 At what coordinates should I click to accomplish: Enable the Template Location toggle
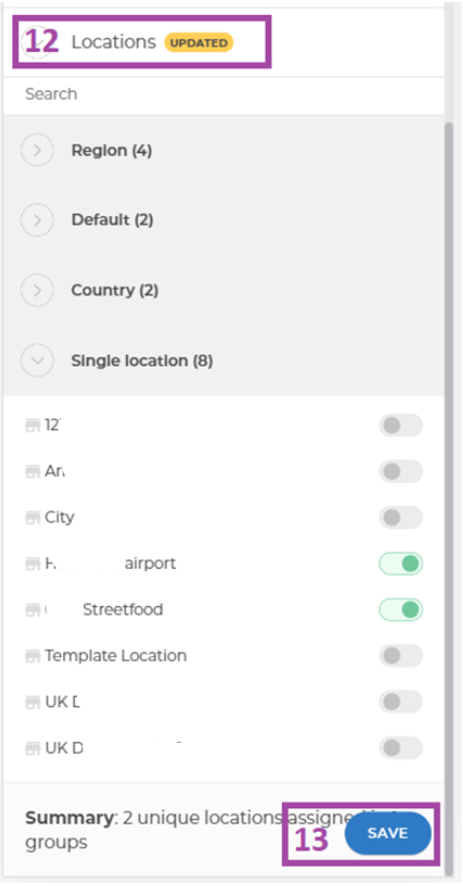[x=400, y=655]
